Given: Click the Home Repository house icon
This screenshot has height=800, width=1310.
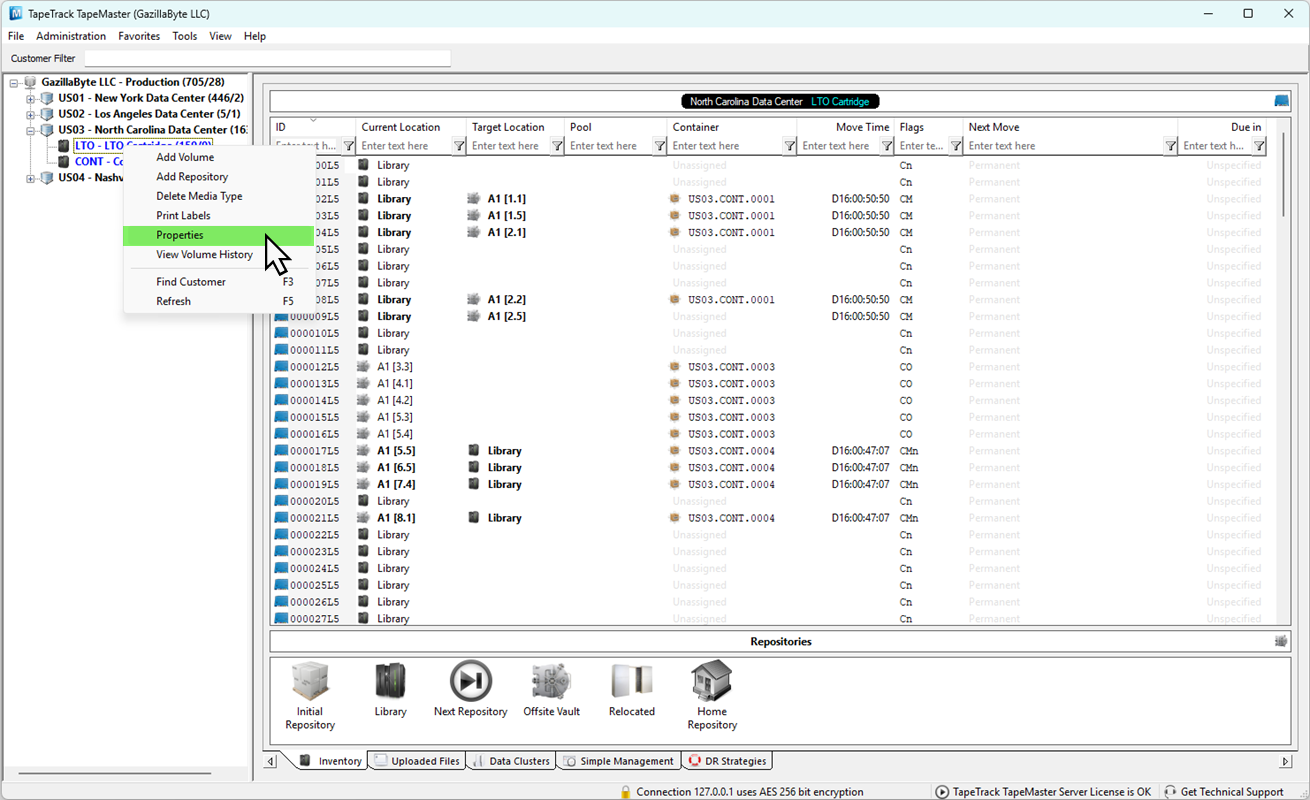Looking at the screenshot, I should (711, 681).
